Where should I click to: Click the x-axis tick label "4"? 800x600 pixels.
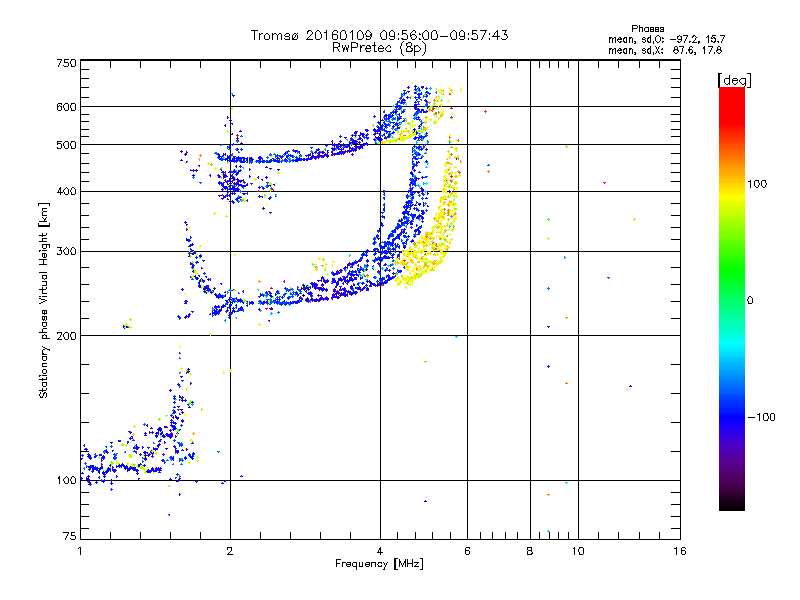380,551
